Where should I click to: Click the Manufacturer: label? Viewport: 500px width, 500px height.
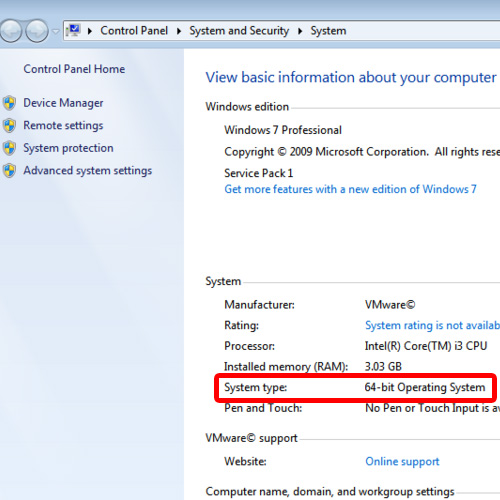click(x=259, y=305)
